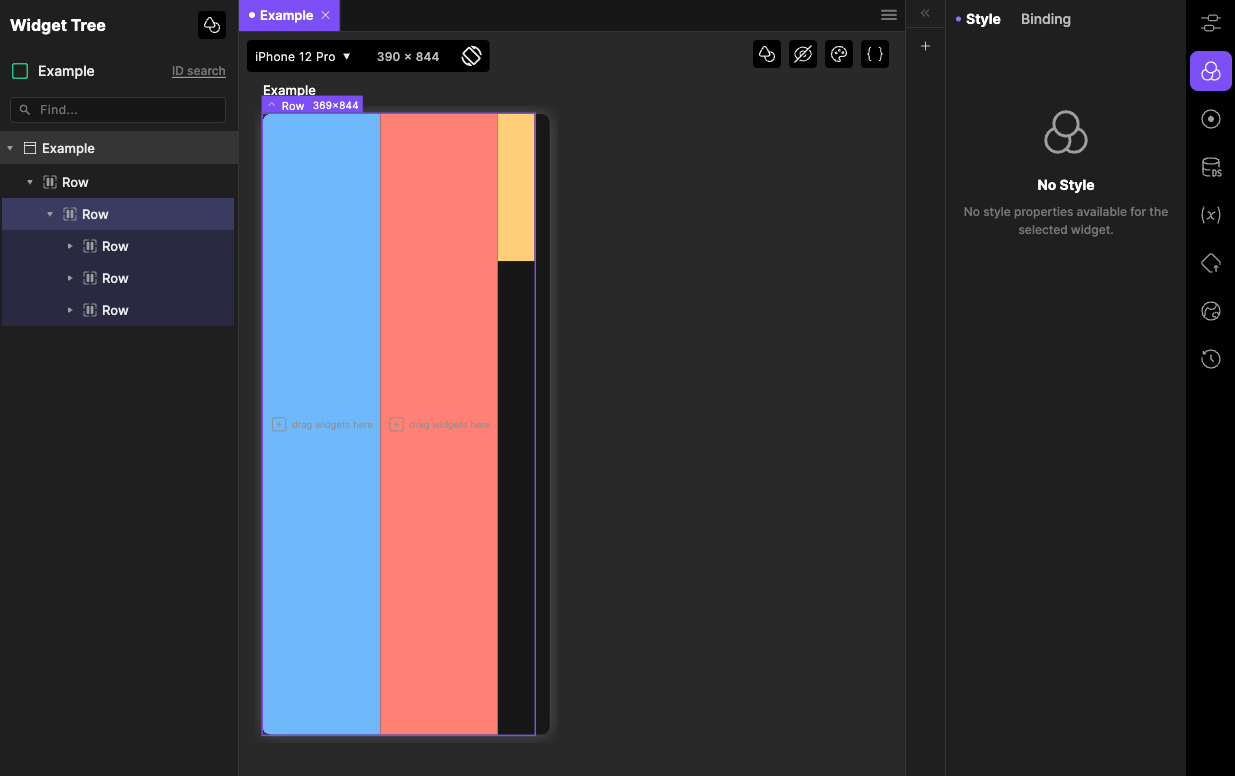Click the No Style heading
This screenshot has width=1235, height=776.
[1066, 185]
